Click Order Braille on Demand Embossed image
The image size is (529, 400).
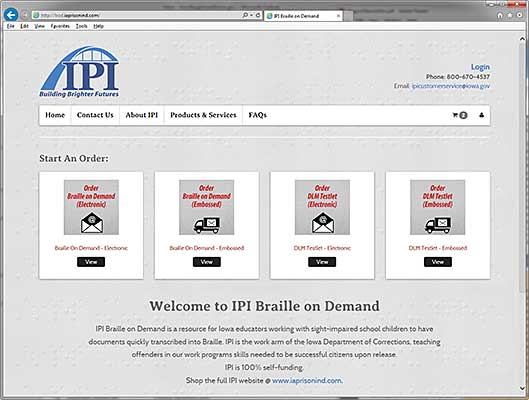click(x=206, y=207)
